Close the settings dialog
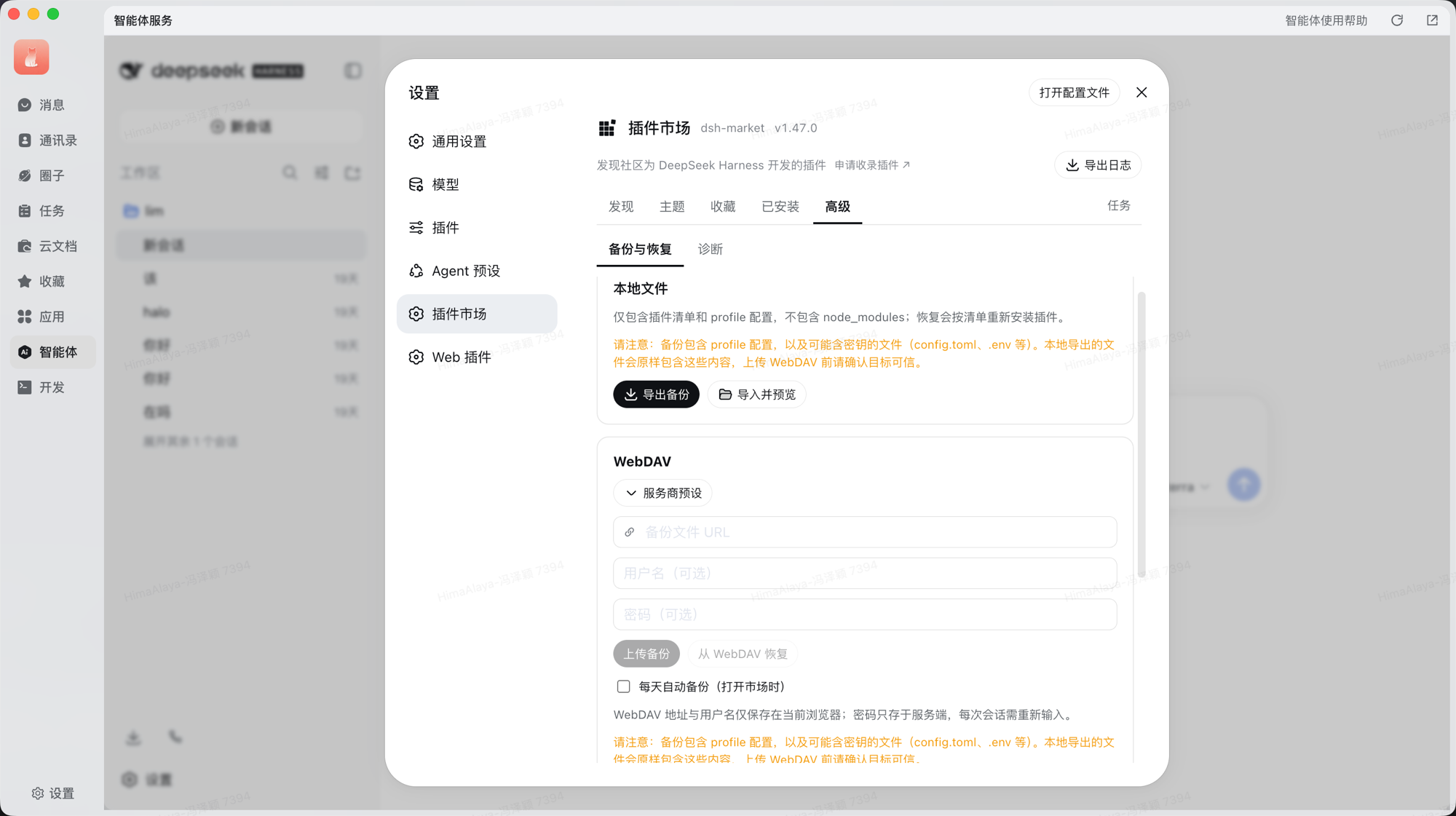This screenshot has width=1456, height=816. coord(1142,92)
